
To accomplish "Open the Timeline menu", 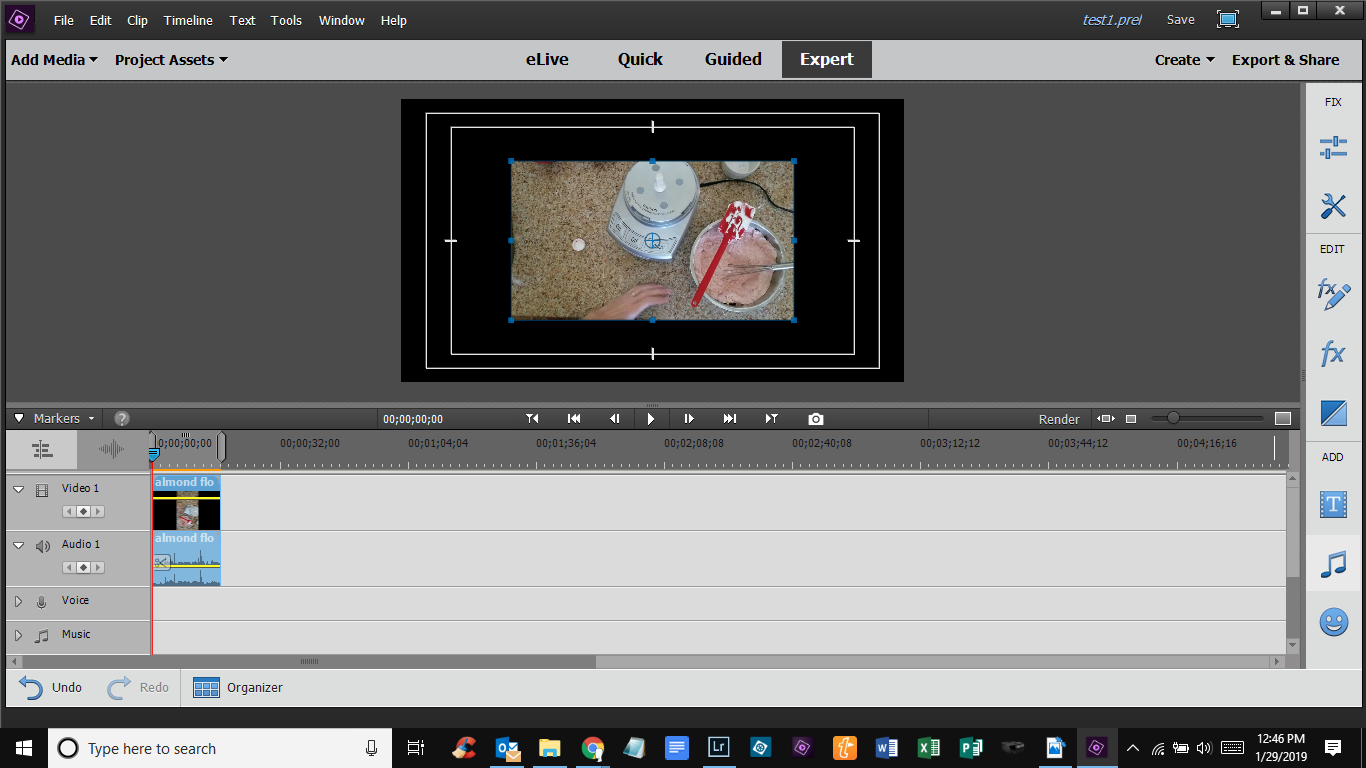I will click(x=188, y=20).
